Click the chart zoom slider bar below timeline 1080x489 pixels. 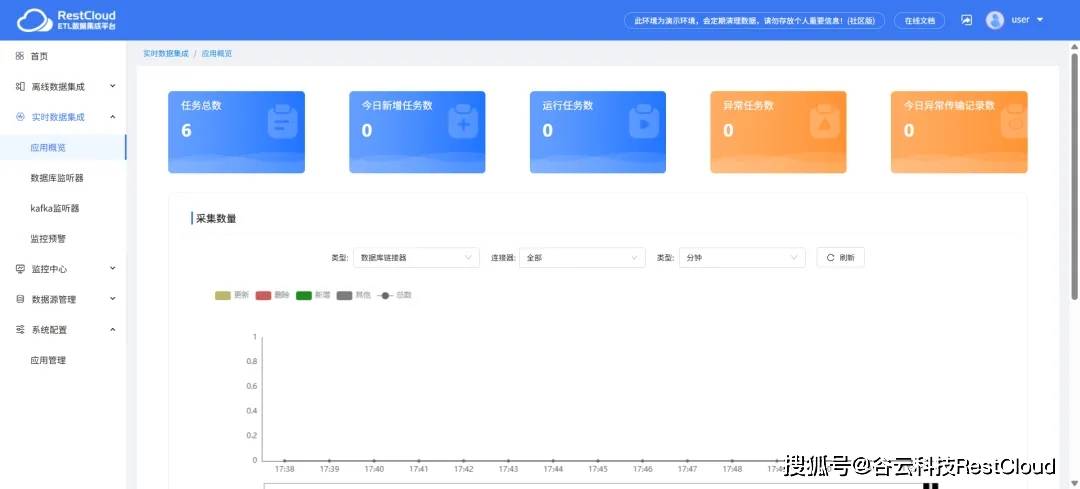[596, 486]
